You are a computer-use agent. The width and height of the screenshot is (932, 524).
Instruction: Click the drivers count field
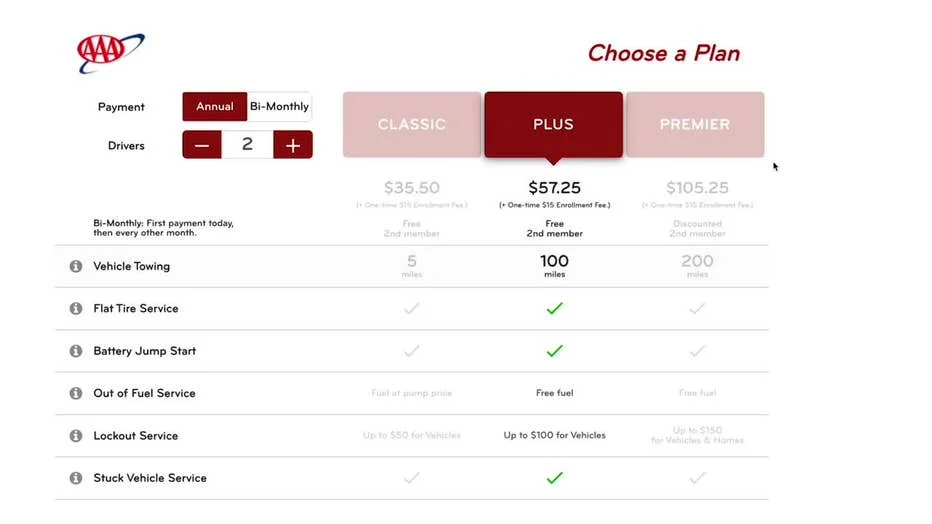pos(247,145)
